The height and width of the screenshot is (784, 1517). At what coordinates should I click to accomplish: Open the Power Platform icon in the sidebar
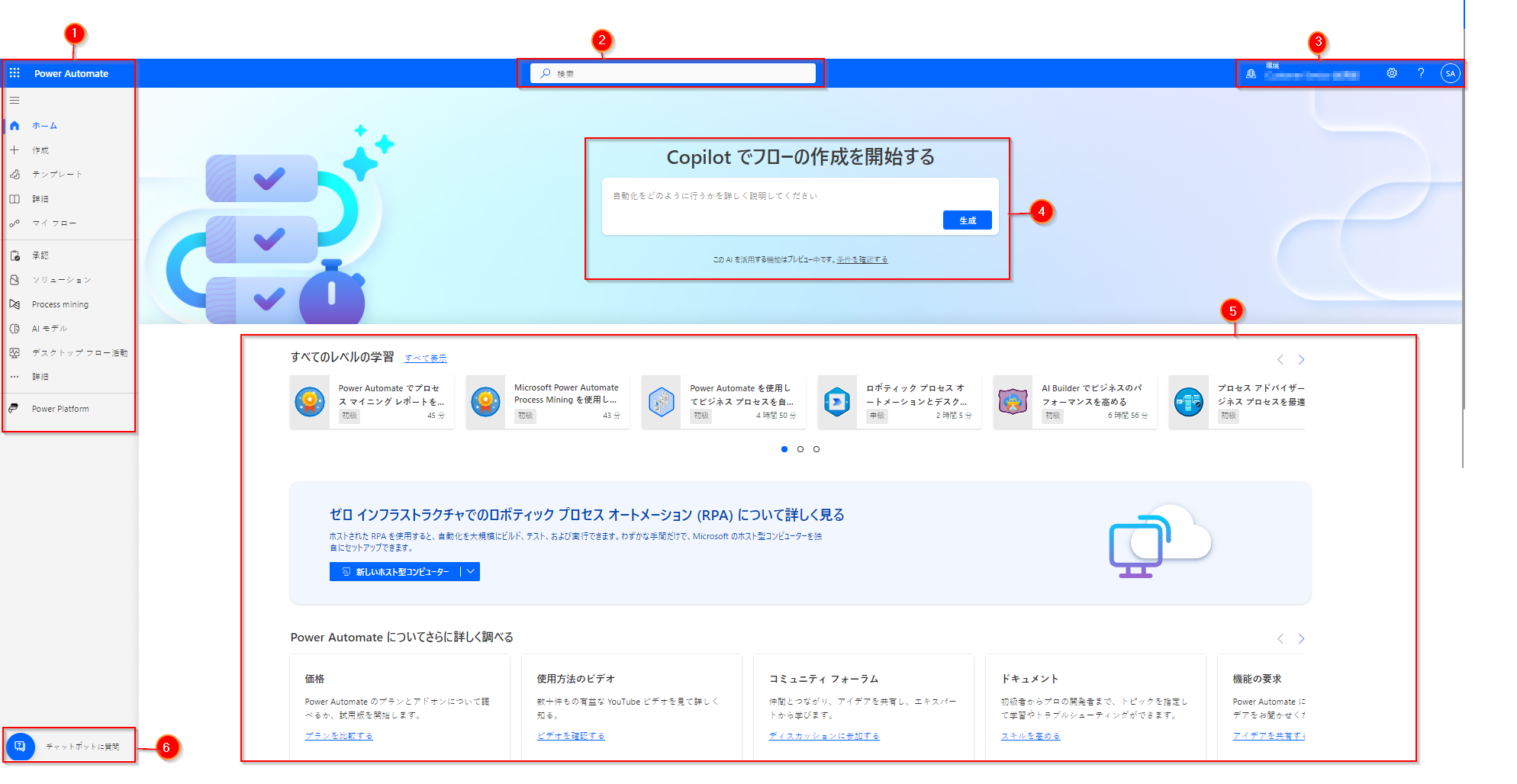(x=14, y=409)
